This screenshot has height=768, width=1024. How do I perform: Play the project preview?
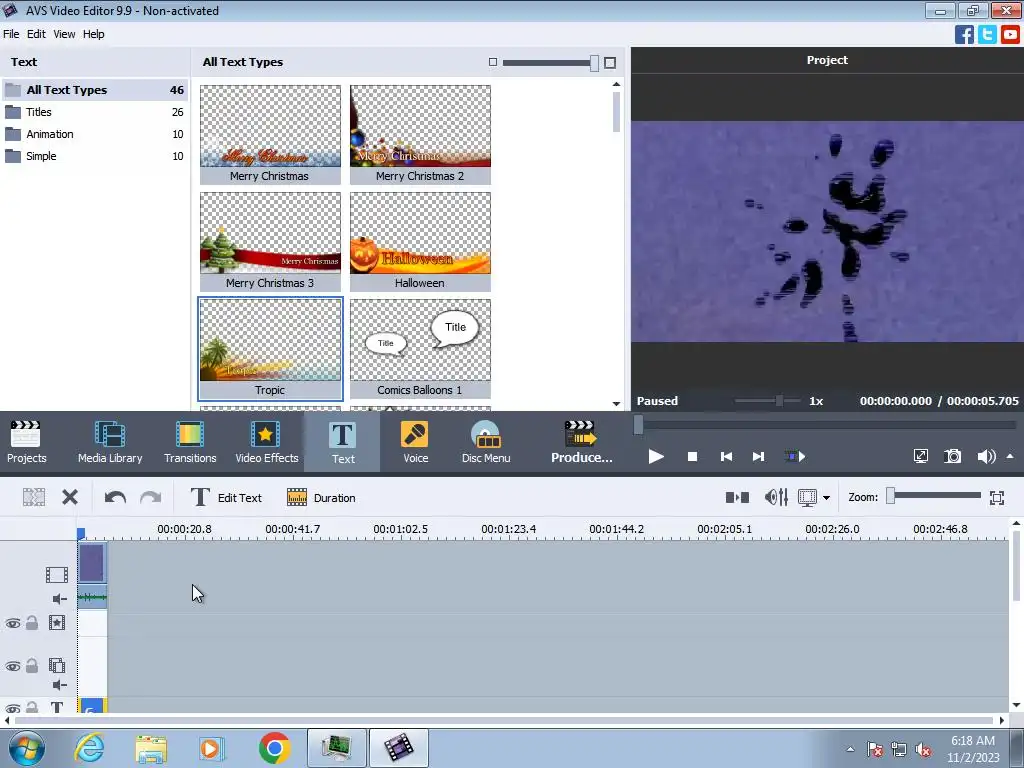pyautogui.click(x=656, y=456)
